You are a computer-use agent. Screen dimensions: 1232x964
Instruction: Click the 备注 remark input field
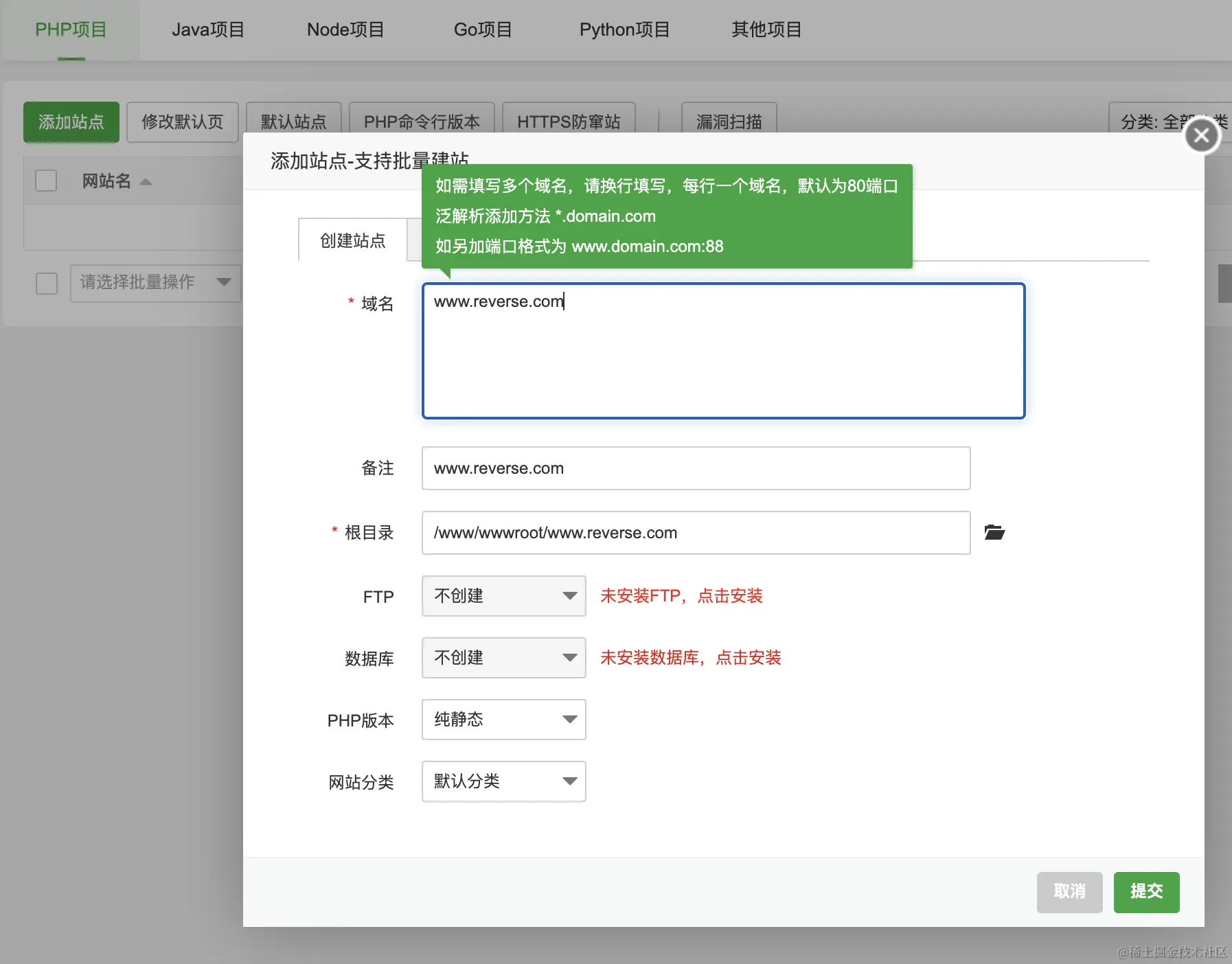coord(696,468)
